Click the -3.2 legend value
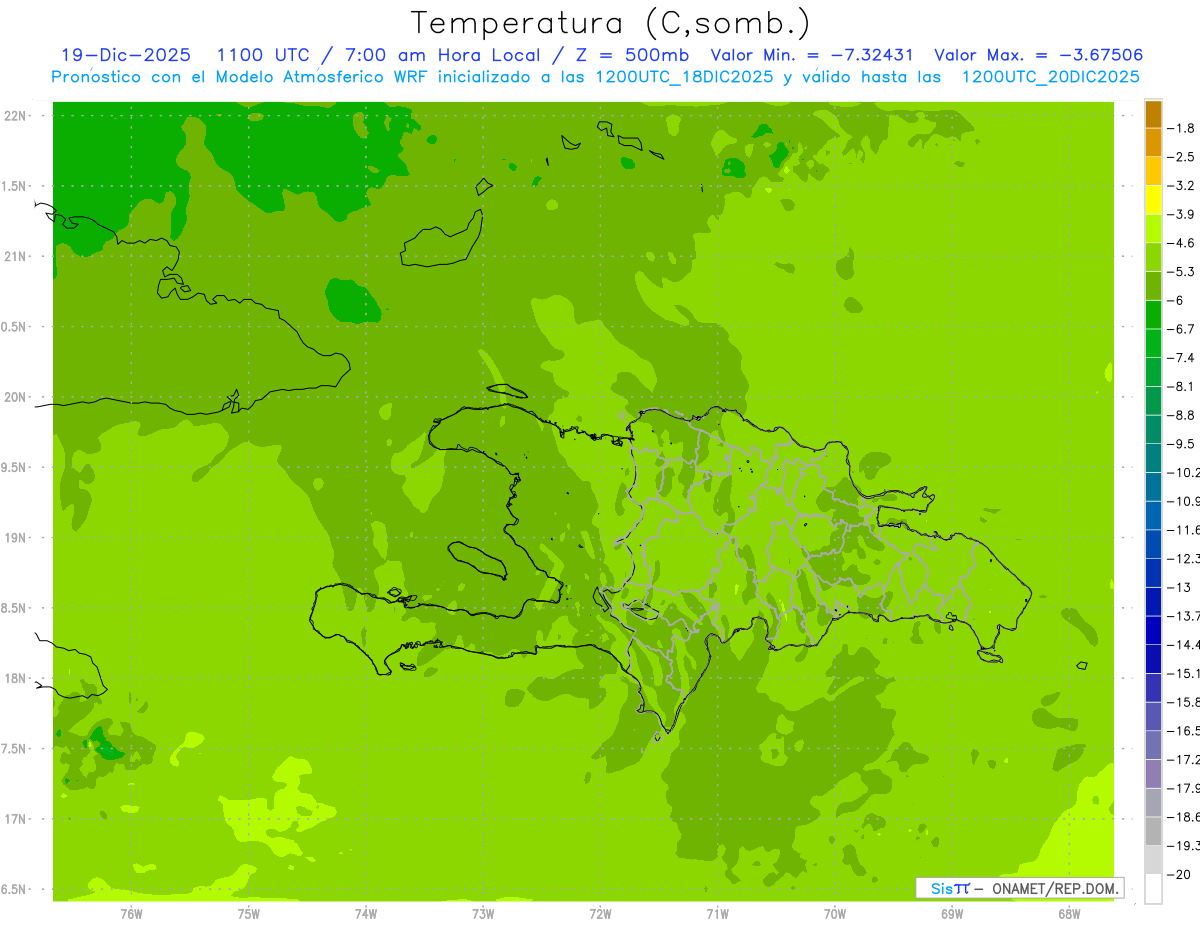Image resolution: width=1200 pixels, height=927 pixels. 1181,186
